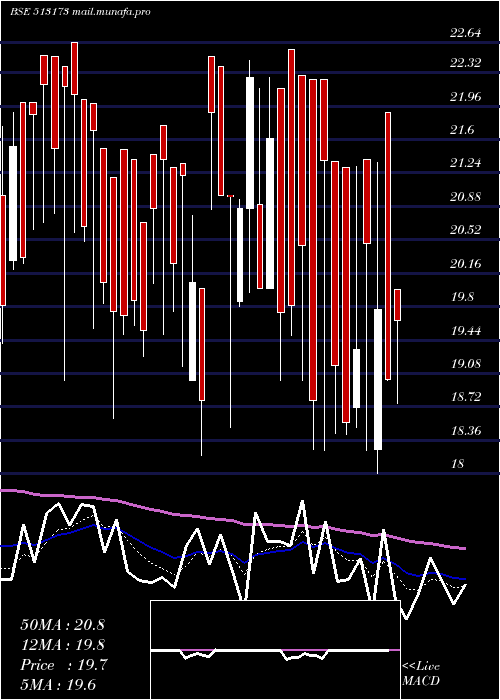Click inside the MACD inset chart box
This screenshot has height=700, width=500.
[275, 650]
